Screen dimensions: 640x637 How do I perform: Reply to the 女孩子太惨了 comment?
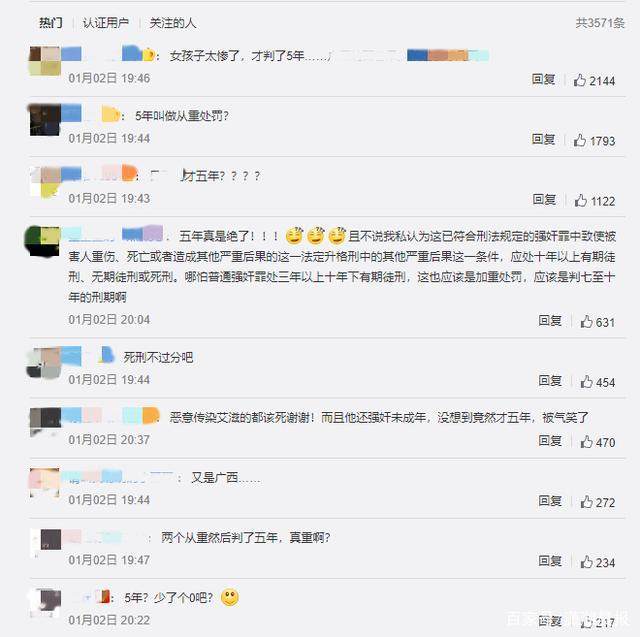tap(543, 79)
